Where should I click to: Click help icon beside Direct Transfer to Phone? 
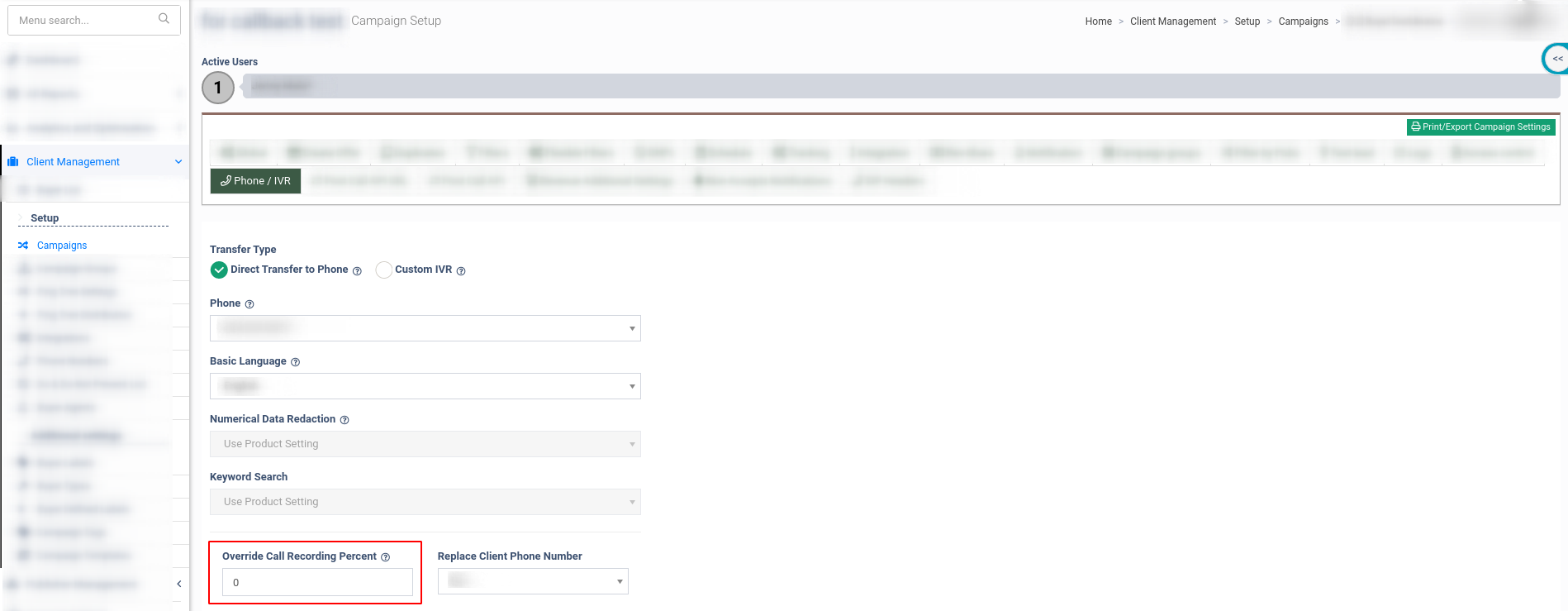pyautogui.click(x=357, y=271)
